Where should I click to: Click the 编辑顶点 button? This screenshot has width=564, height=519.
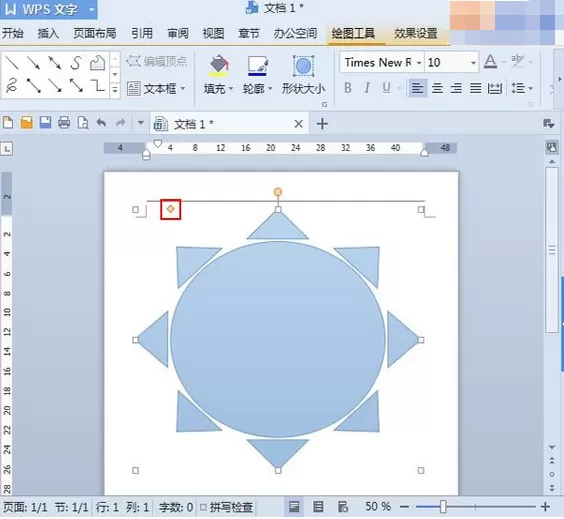point(157,62)
